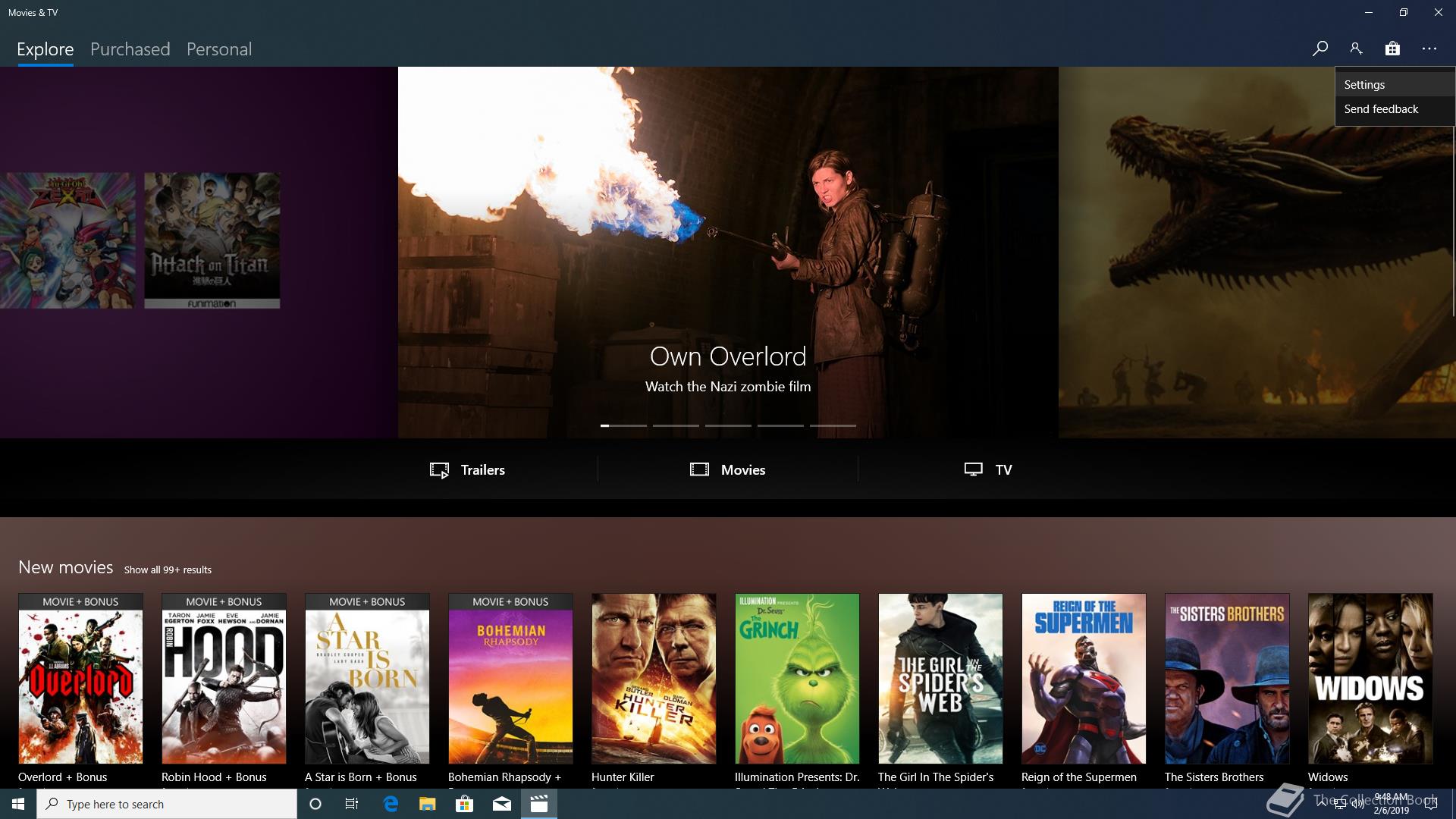The height and width of the screenshot is (819, 1456).
Task: Open Task View in taskbar
Action: click(x=352, y=804)
